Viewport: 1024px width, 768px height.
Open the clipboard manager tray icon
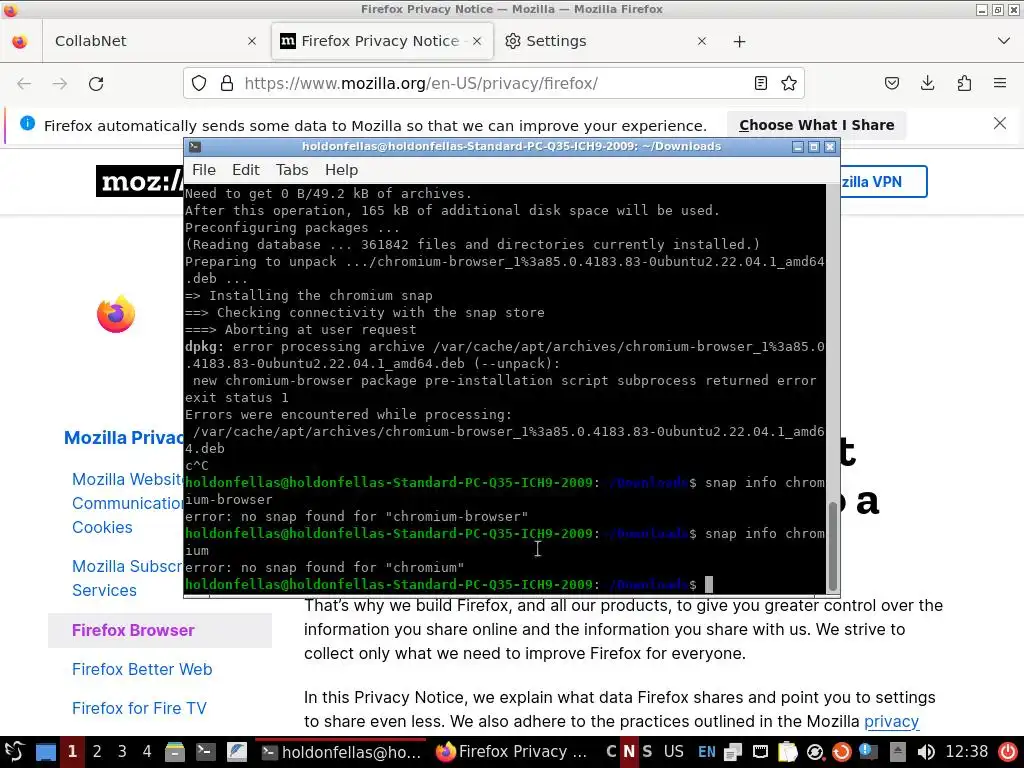pyautogui.click(x=788, y=752)
